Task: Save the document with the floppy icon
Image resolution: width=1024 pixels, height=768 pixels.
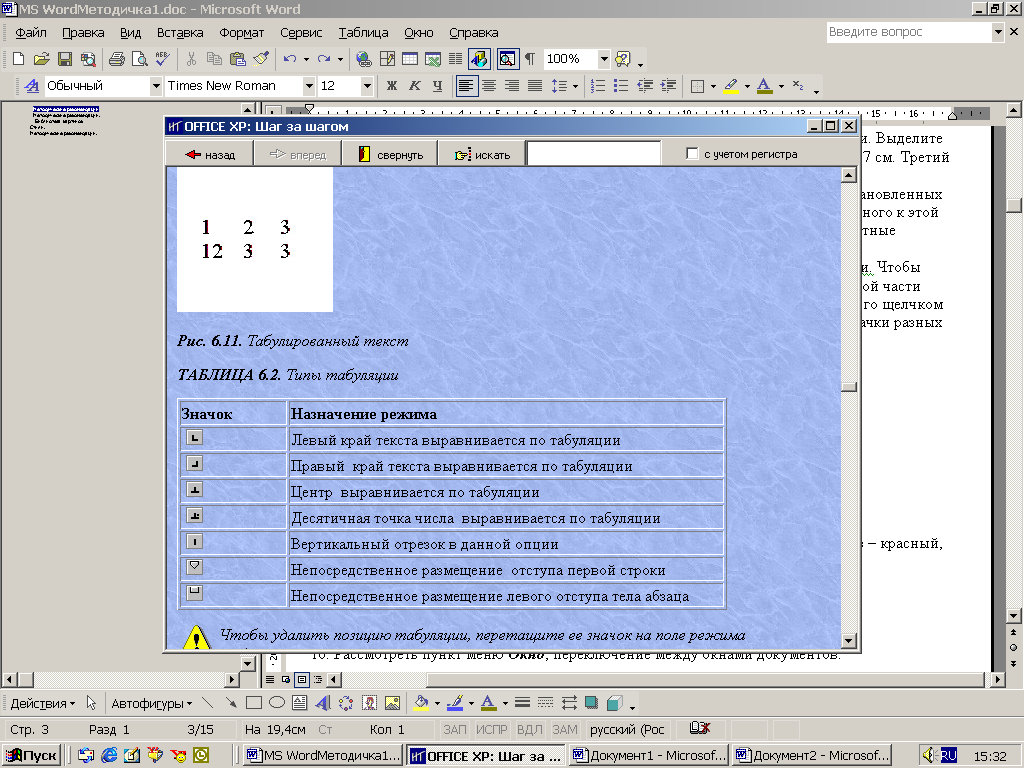Action: point(65,59)
